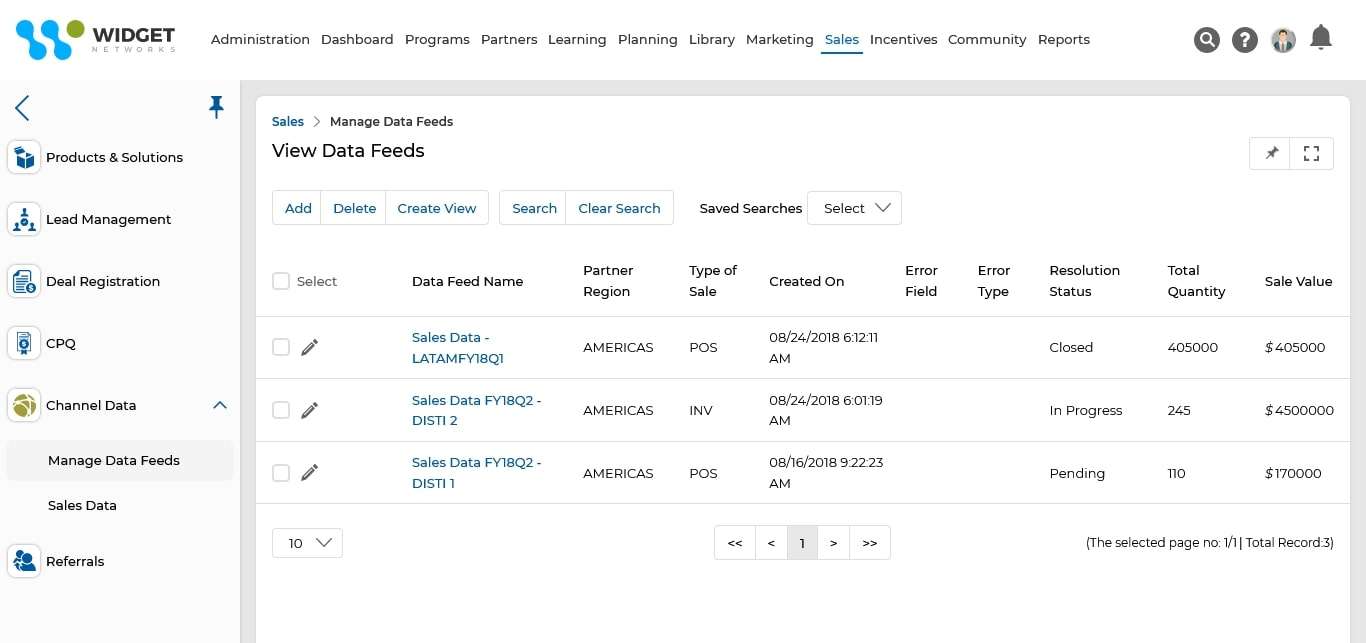
Task: Collapse the Channel Data section
Action: click(220, 406)
